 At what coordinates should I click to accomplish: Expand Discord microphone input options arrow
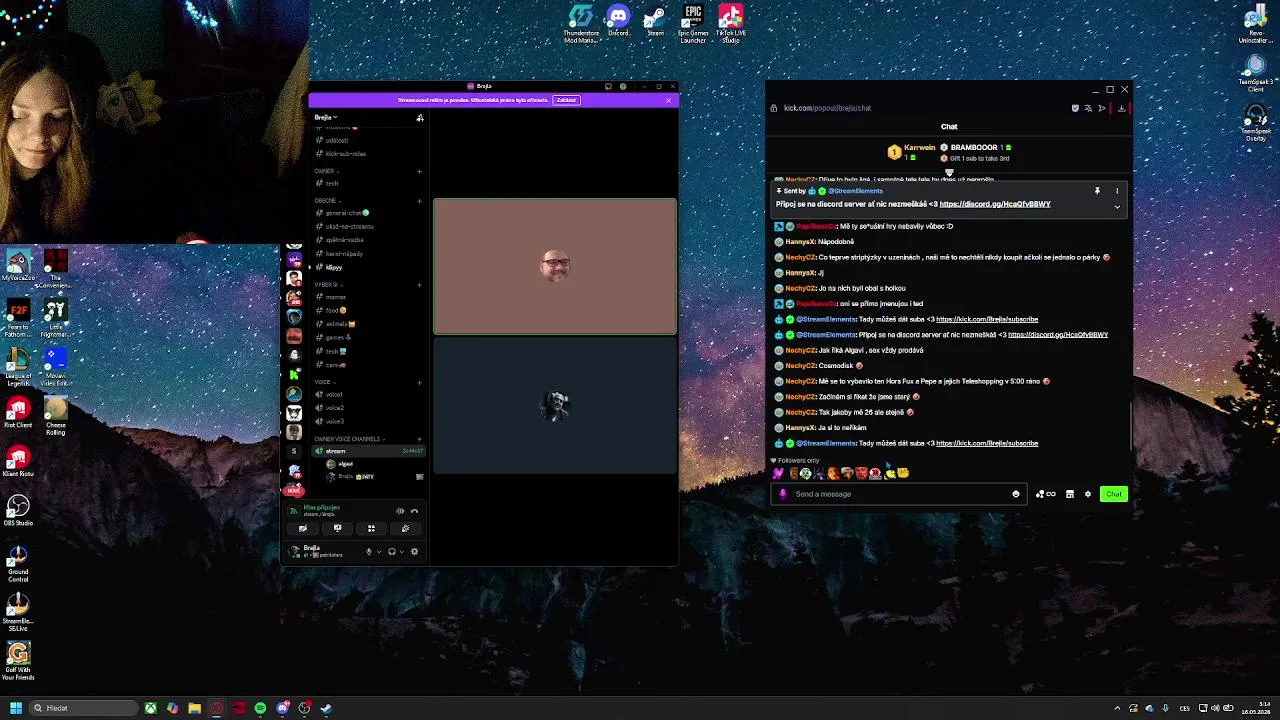tap(378, 551)
